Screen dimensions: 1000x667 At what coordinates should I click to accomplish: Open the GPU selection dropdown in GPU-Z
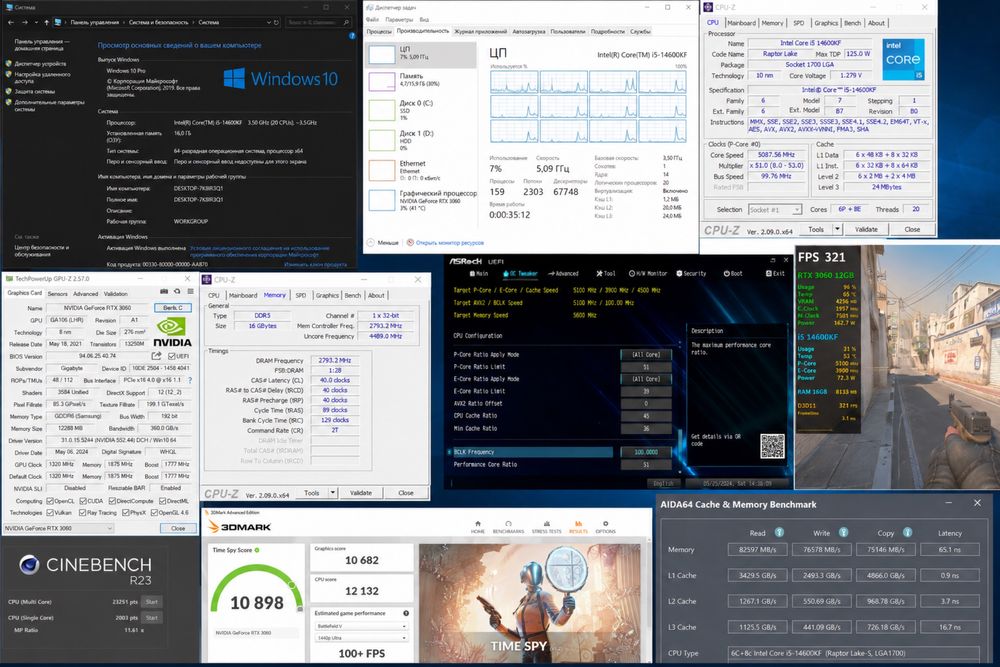click(59, 529)
